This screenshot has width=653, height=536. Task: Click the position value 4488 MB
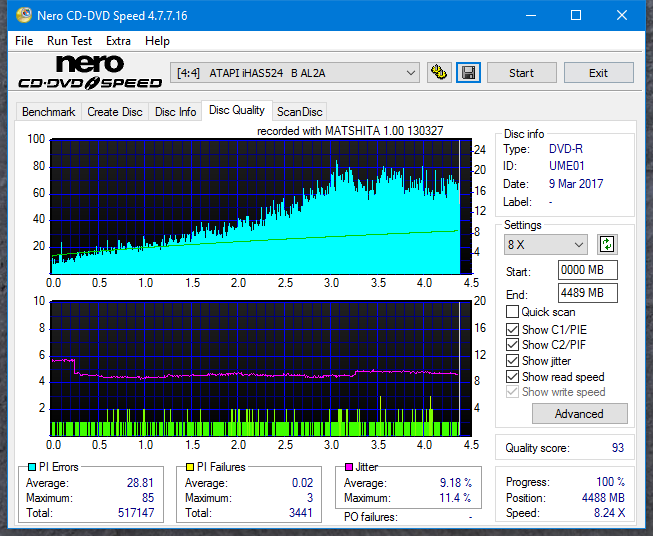pos(603,498)
